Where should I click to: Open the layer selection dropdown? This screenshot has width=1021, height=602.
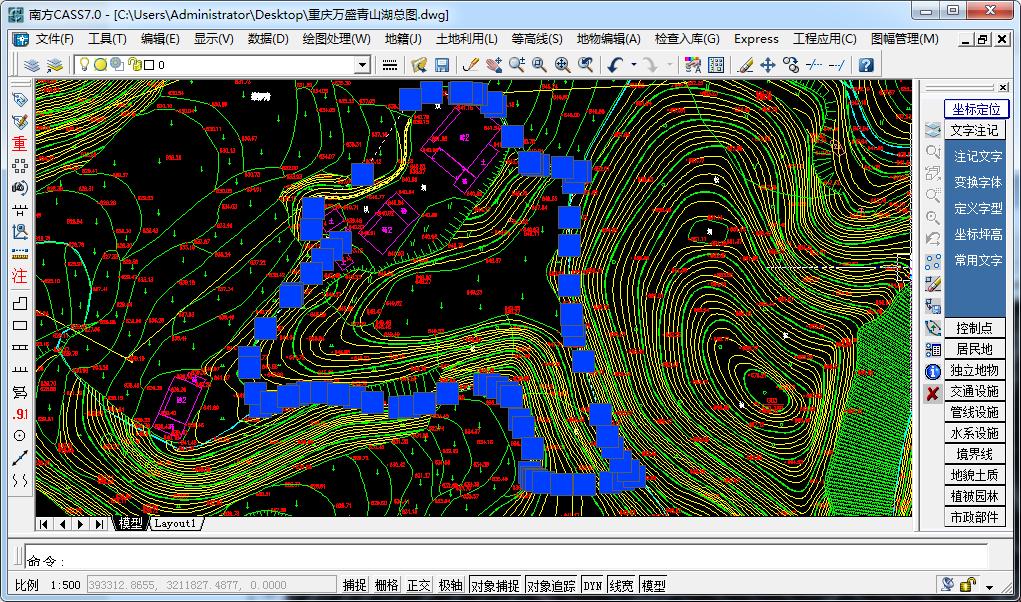pyautogui.click(x=363, y=65)
